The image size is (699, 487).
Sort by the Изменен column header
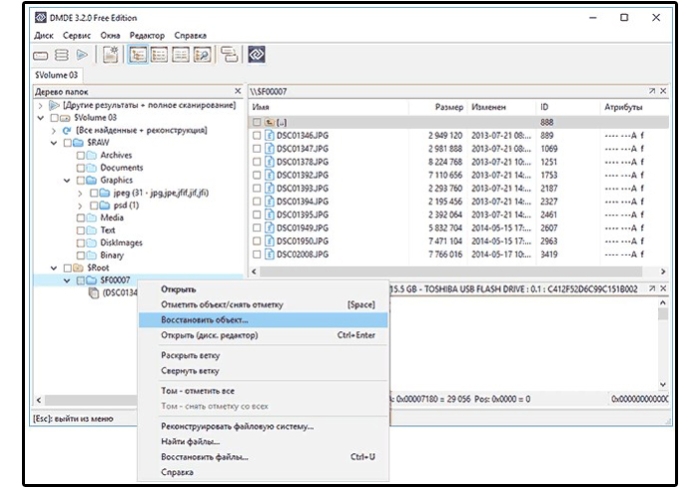point(501,107)
